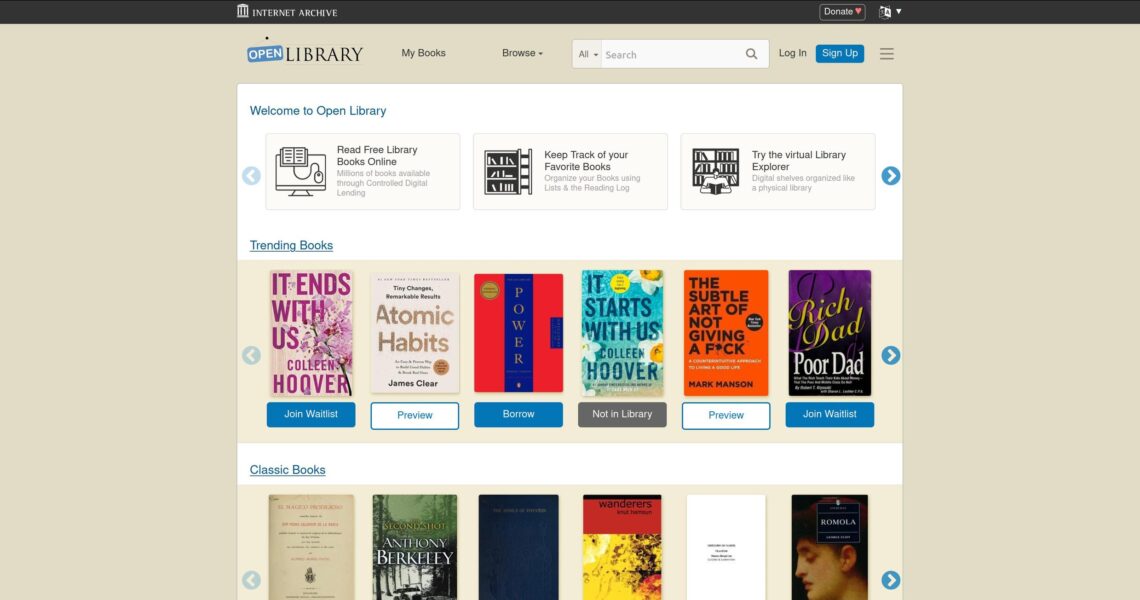Expand the language dropdown arrow in the top bar
Viewport: 1140px width, 600px height.
pyautogui.click(x=899, y=12)
